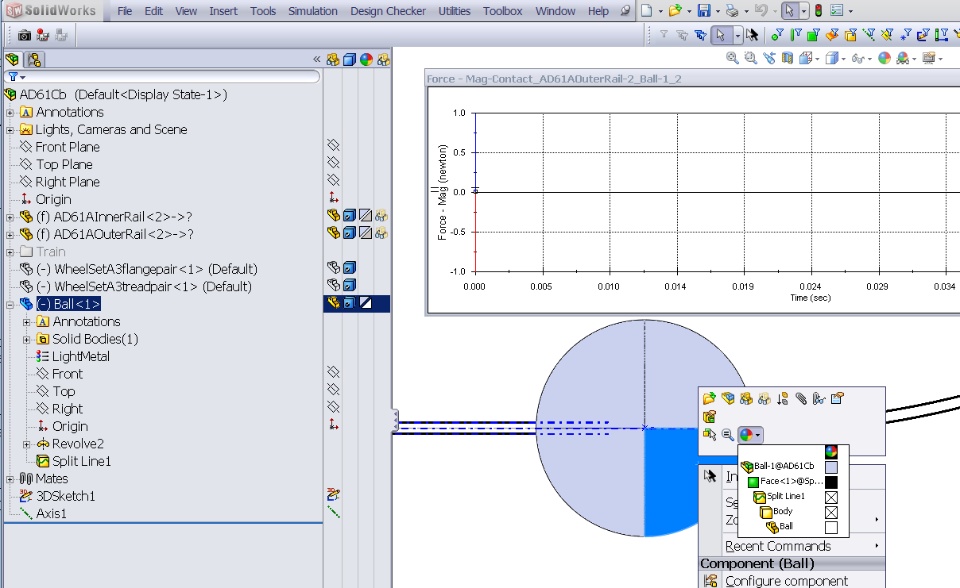Select Axis1 in the feature tree

coord(51,513)
